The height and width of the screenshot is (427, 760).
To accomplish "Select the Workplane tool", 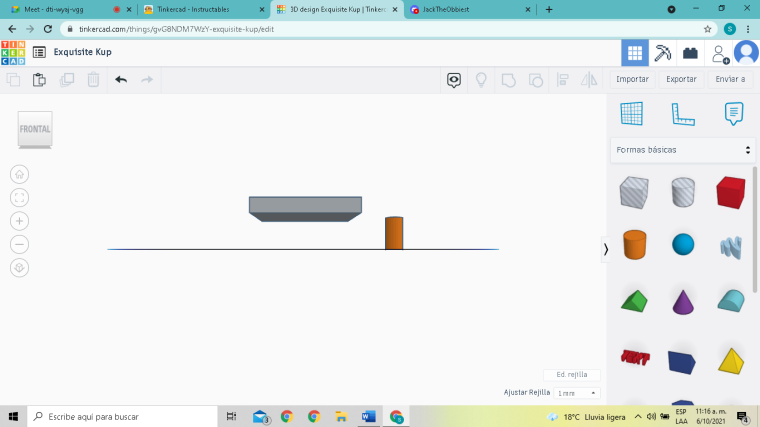I will click(632, 114).
